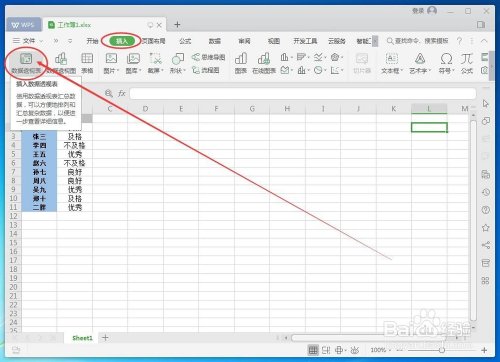This screenshot has height=362, width=500.
Task: Open a new document tab with plus
Action: pos(177,25)
